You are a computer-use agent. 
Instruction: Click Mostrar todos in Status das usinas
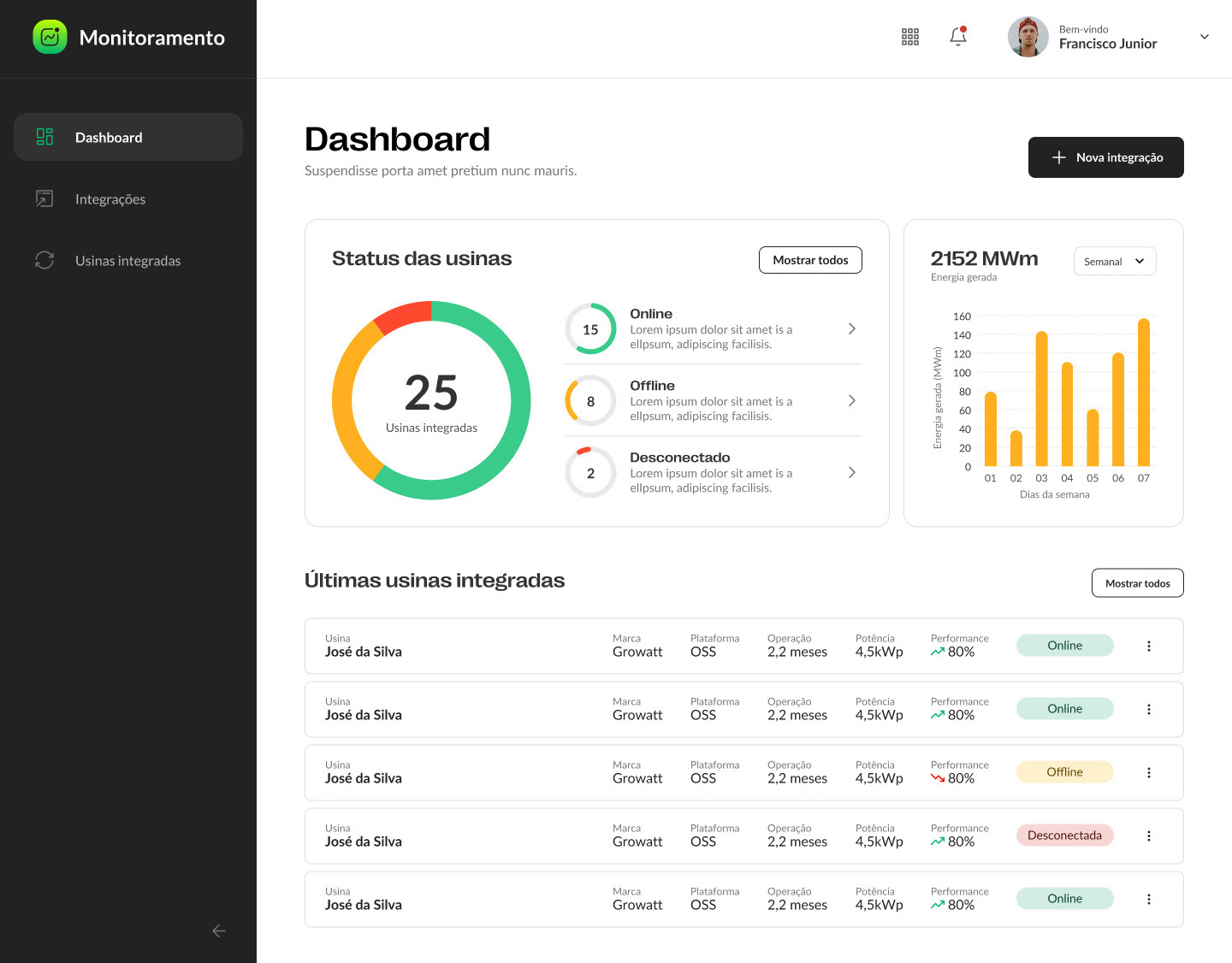pyautogui.click(x=810, y=260)
